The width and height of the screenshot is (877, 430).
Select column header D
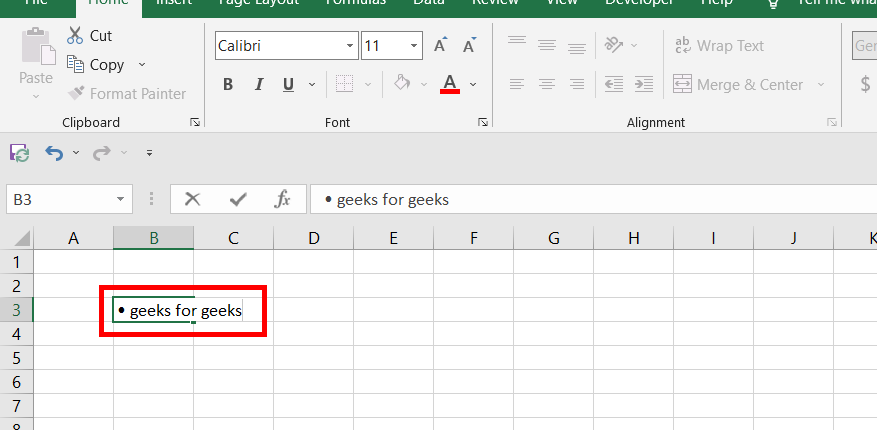[x=314, y=239]
